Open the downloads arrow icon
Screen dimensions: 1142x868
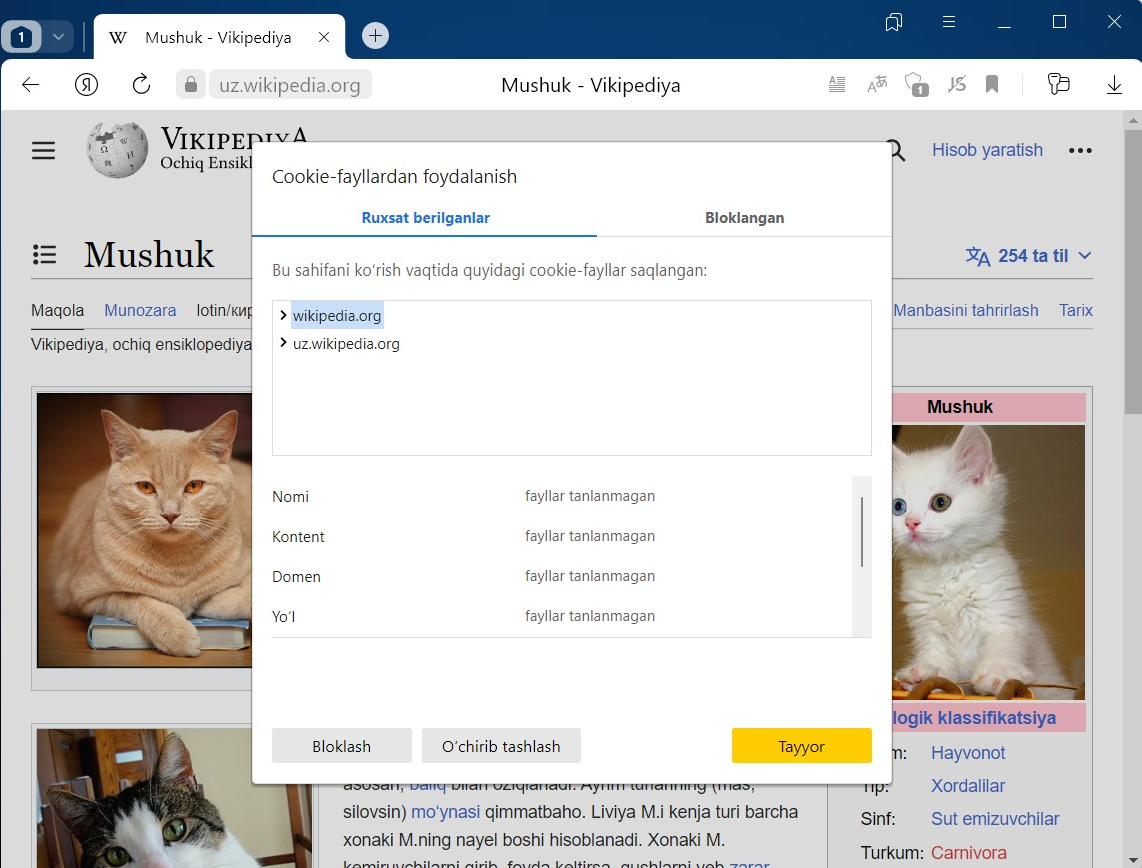coord(1114,85)
